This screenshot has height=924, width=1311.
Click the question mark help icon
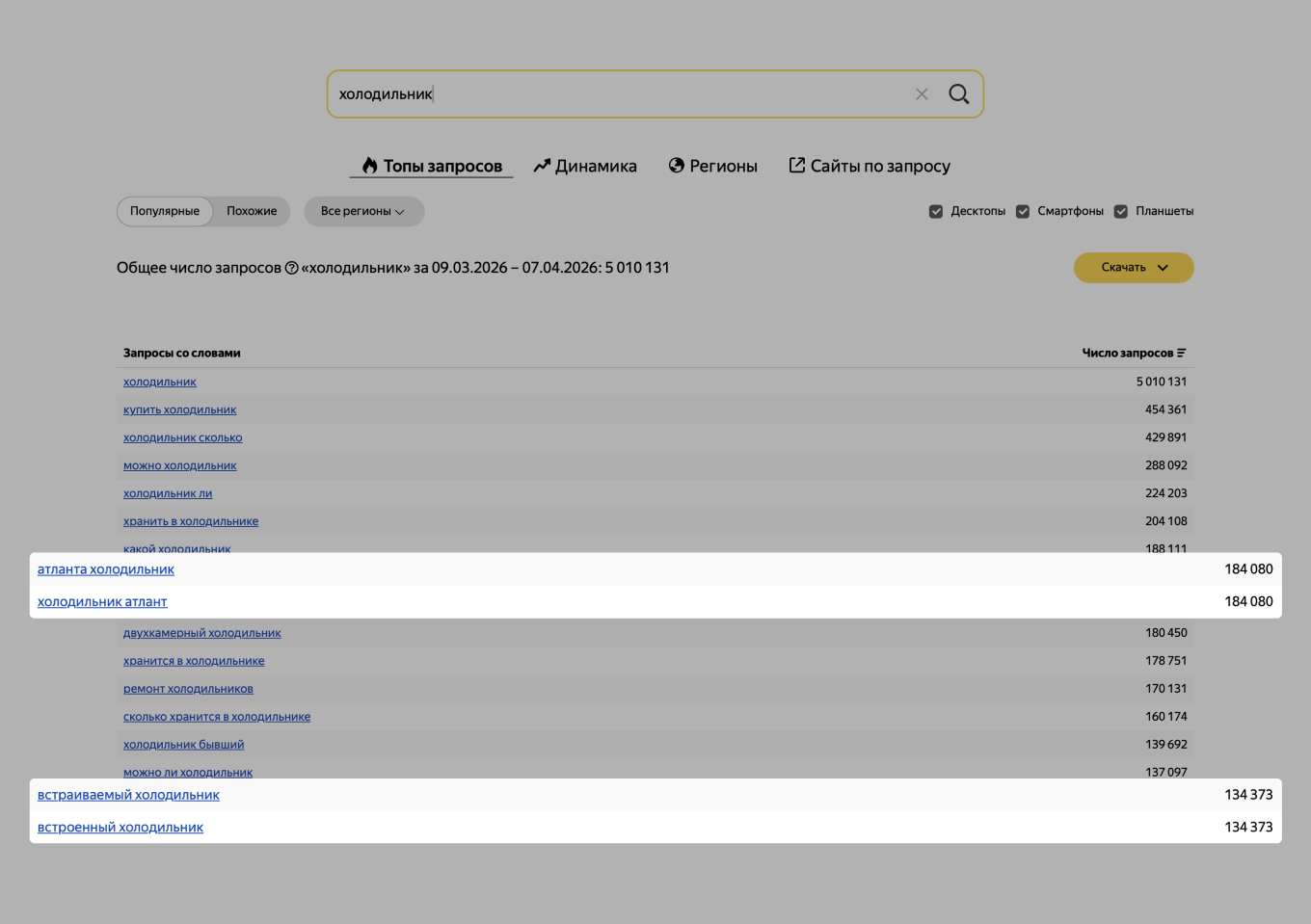[291, 268]
